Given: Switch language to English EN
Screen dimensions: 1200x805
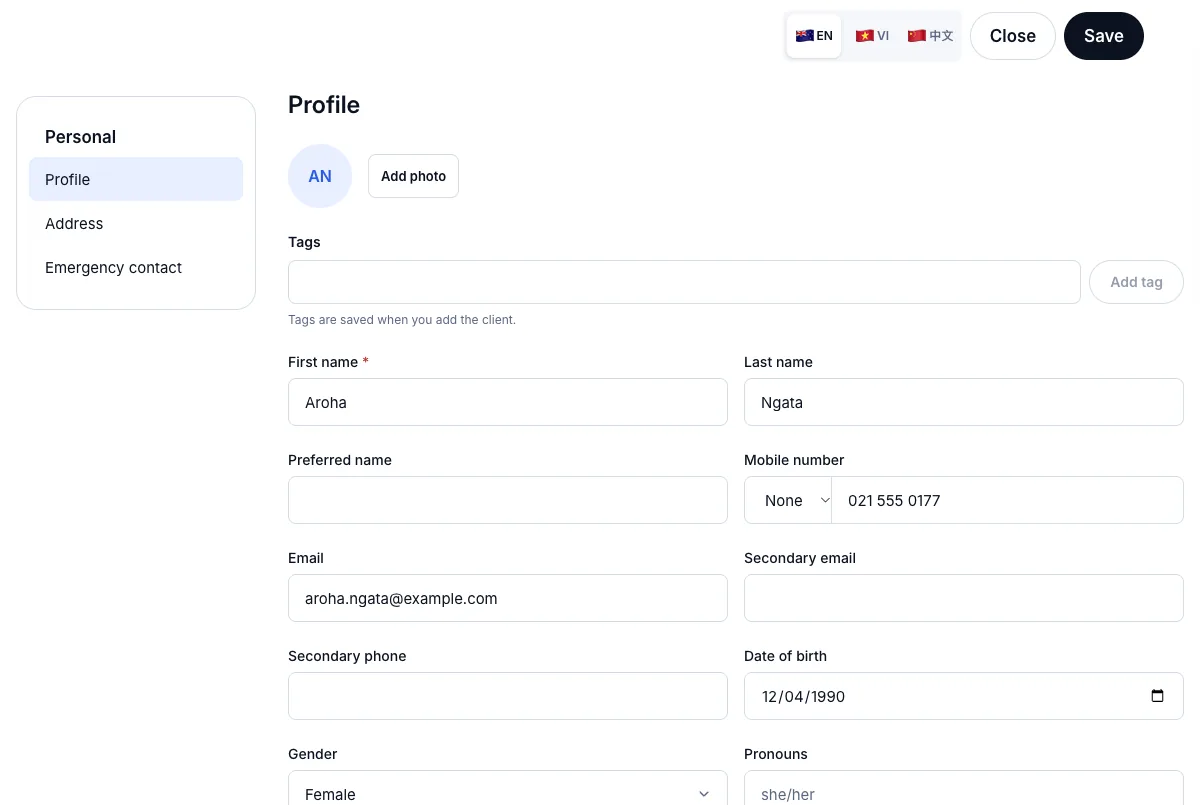Looking at the screenshot, I should tap(814, 36).
